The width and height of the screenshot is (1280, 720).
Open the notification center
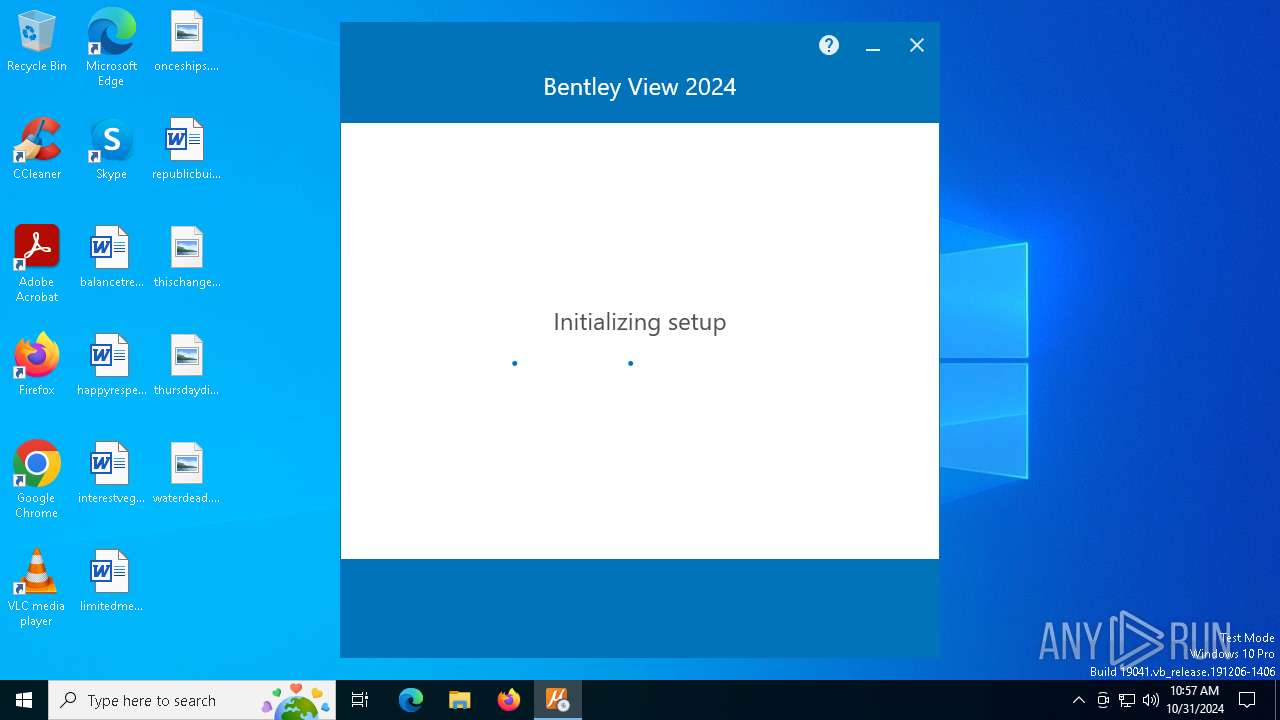click(x=1247, y=700)
